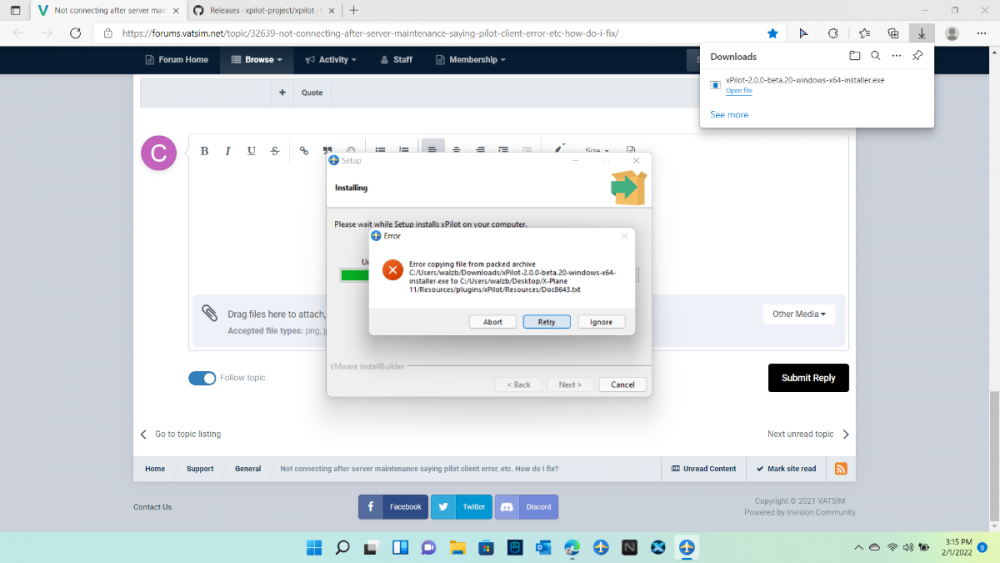
Task: Toggle strikethrough formatting in reply editor
Action: pyautogui.click(x=275, y=151)
